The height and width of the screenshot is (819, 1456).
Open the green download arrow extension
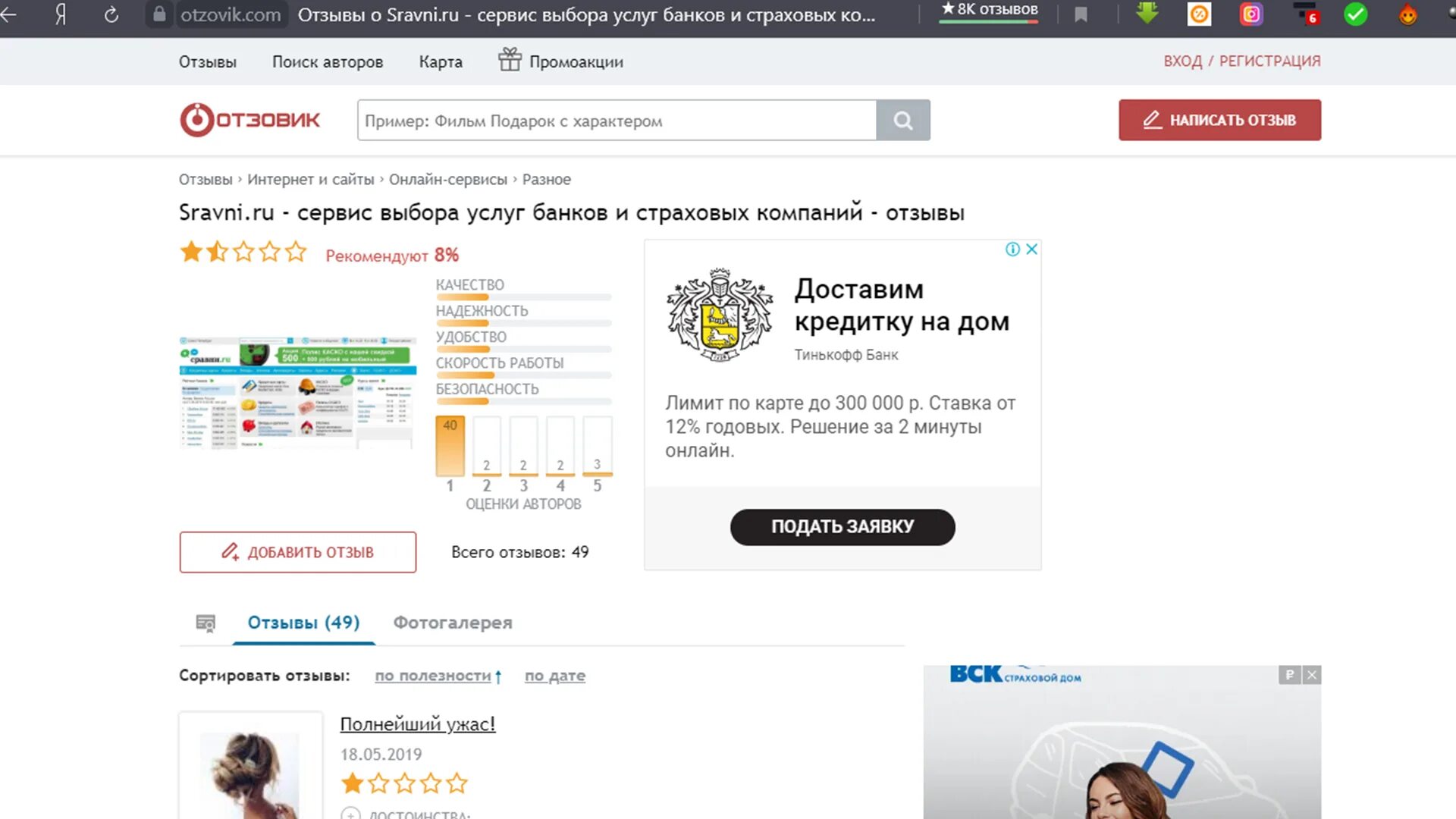click(x=1147, y=13)
